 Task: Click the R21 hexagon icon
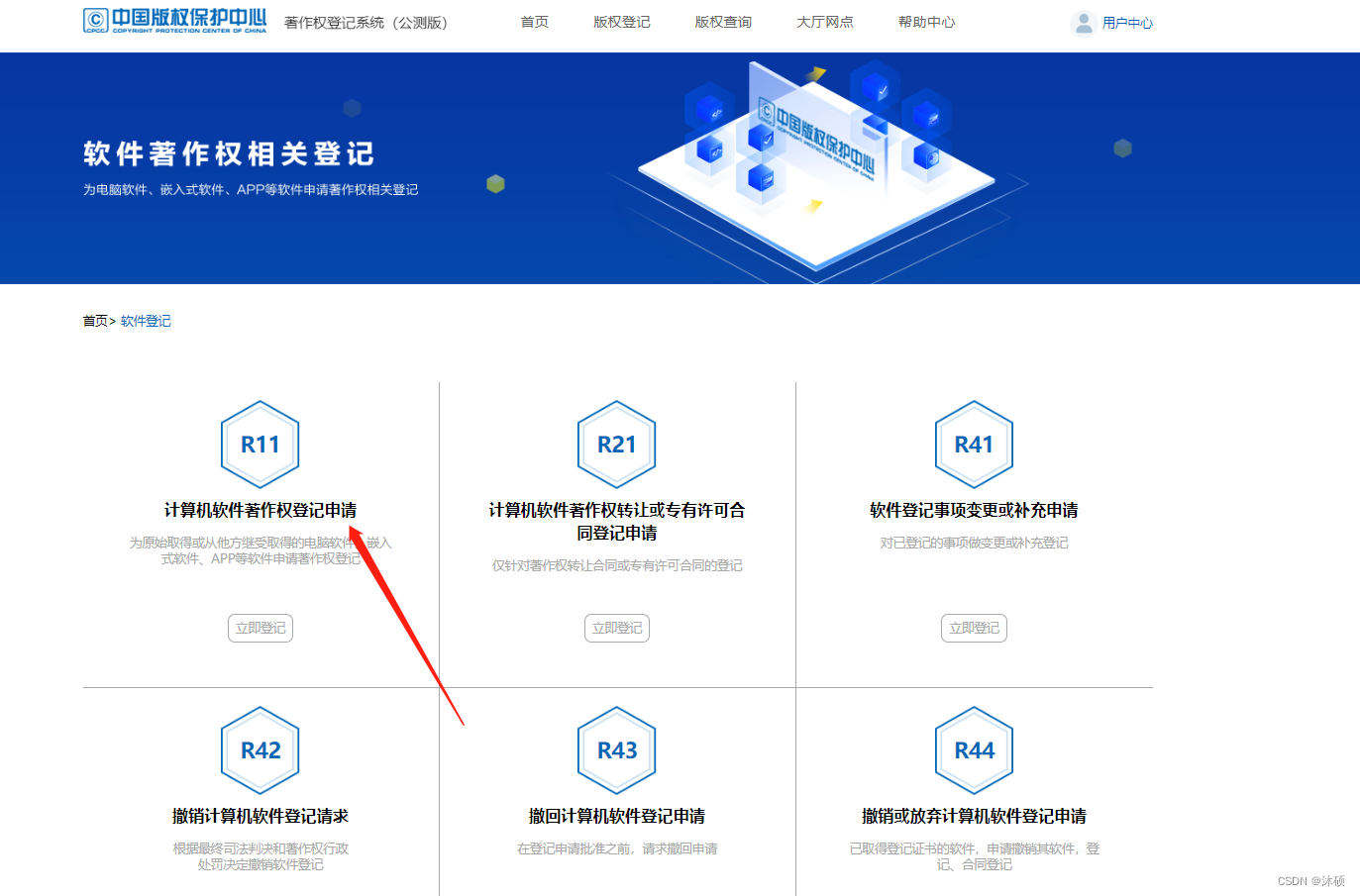[x=616, y=445]
